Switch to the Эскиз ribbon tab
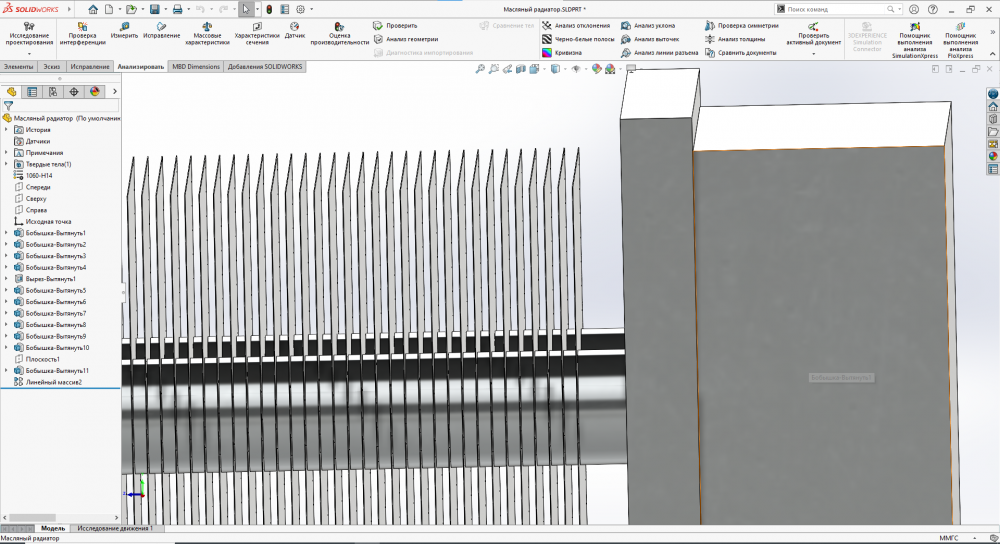Screen dimensions: 1000x544 coord(51,66)
